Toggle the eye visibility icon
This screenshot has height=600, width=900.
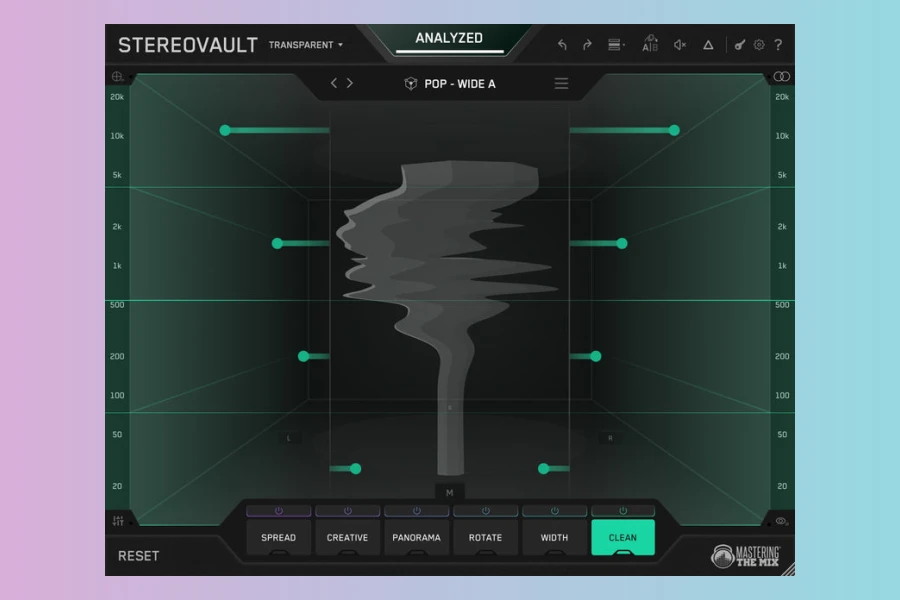[781, 521]
